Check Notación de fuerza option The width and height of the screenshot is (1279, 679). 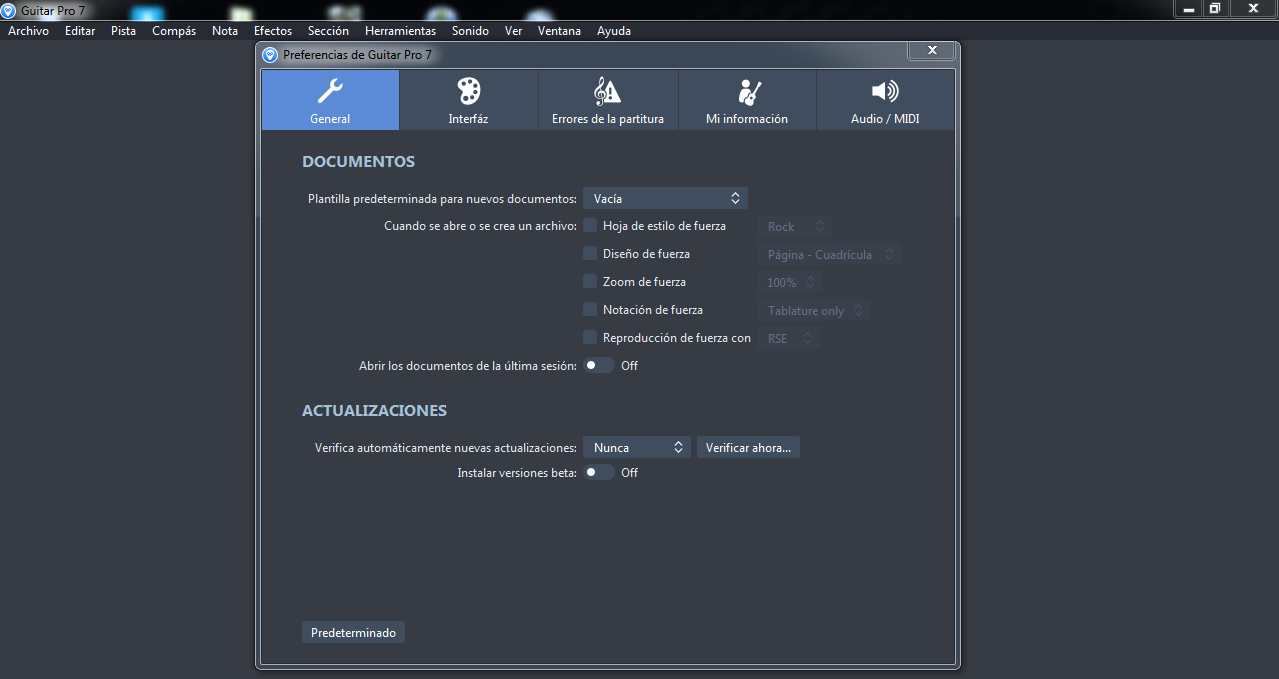[x=590, y=309]
